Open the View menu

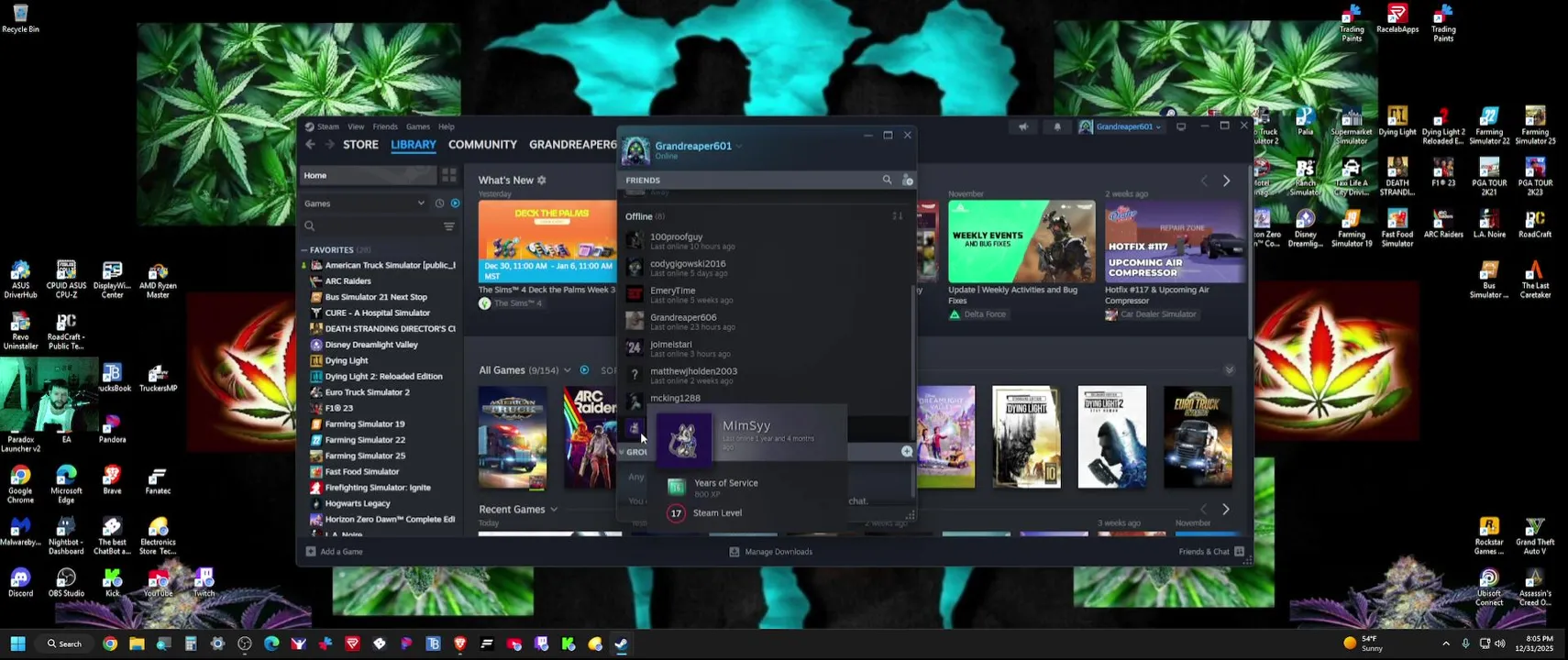coord(356,126)
